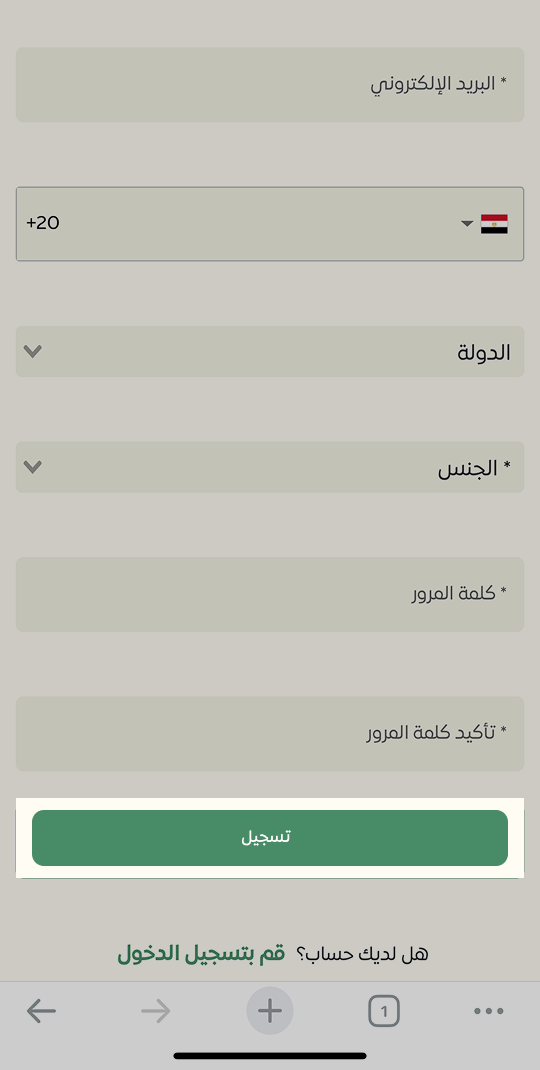540x1070 pixels.
Task: Open a new tab with the plus icon
Action: tap(270, 1011)
